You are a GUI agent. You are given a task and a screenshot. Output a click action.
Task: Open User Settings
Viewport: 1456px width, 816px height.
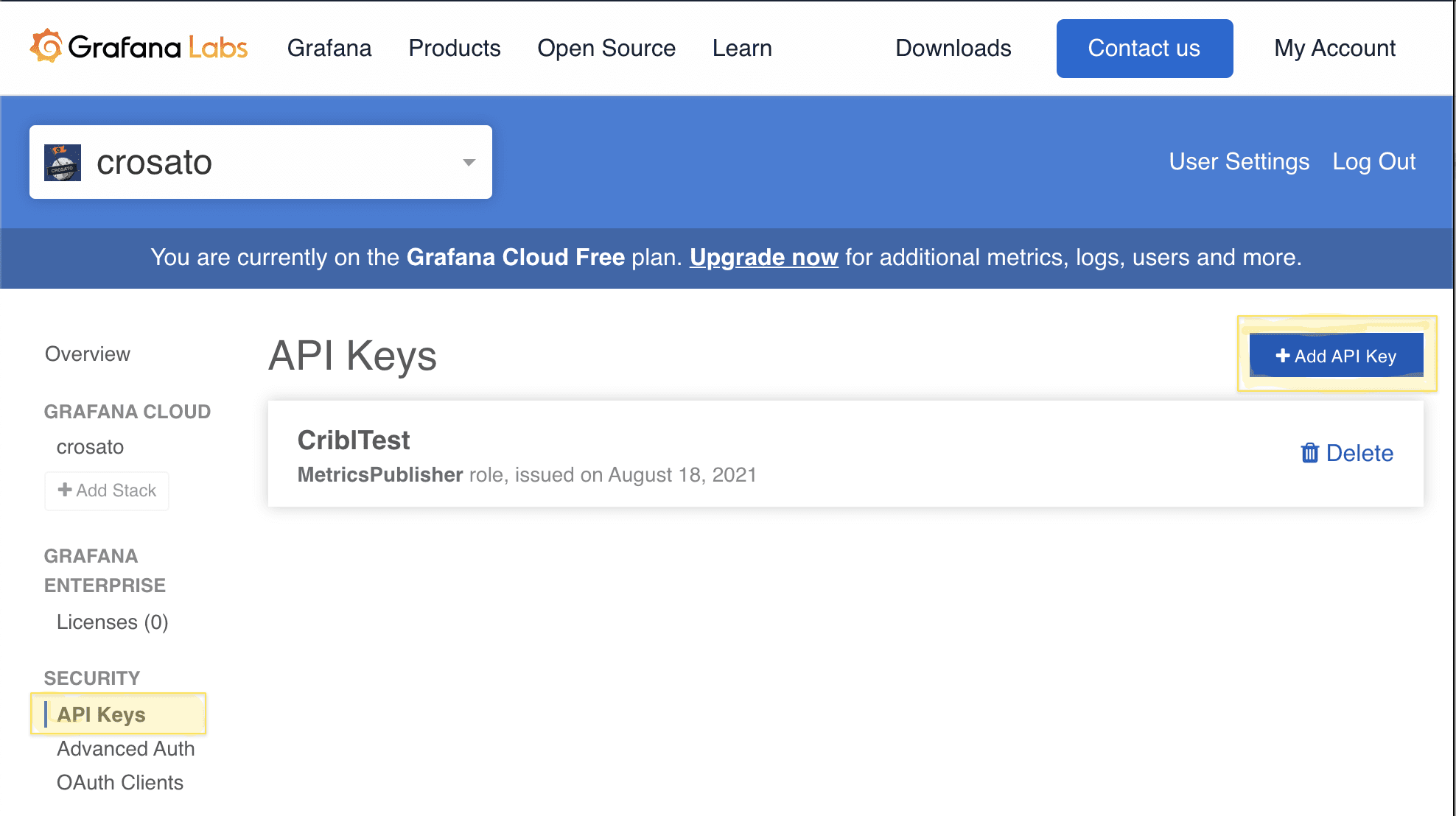coord(1239,161)
